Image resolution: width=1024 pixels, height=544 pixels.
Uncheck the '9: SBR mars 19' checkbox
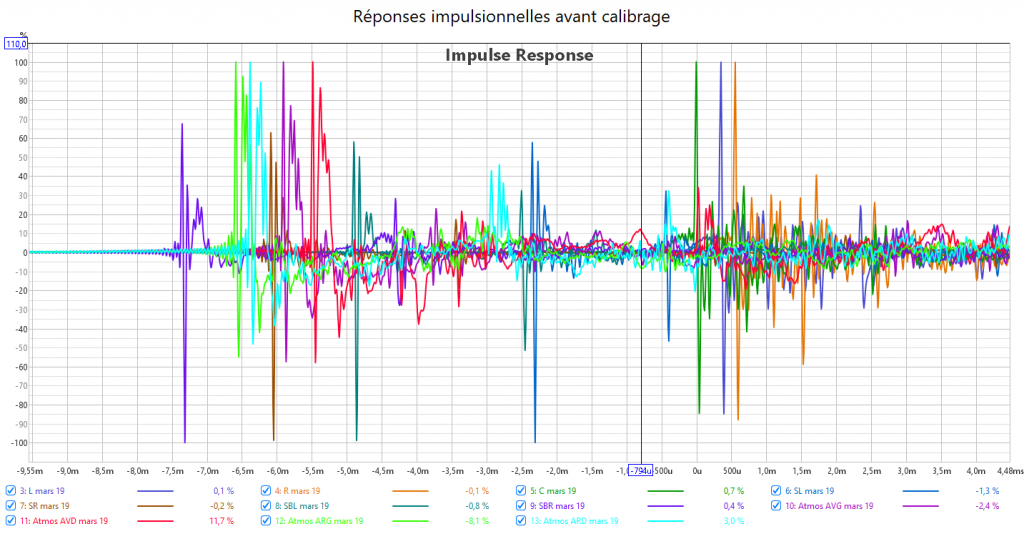(521, 506)
